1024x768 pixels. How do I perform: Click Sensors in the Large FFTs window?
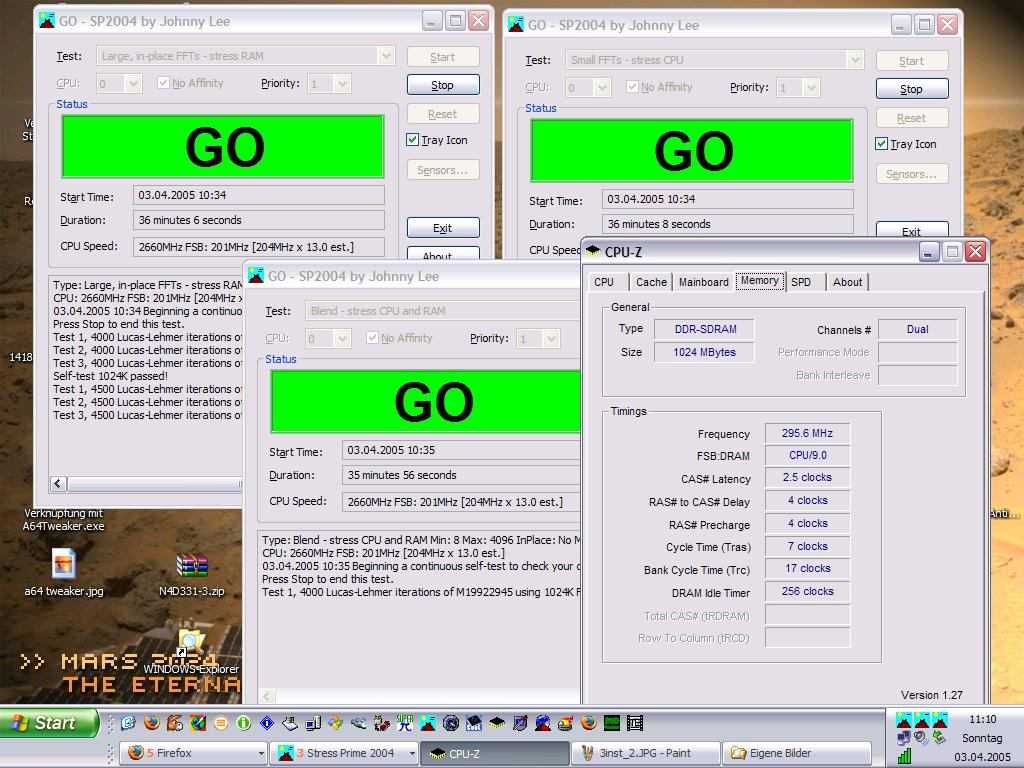[443, 170]
